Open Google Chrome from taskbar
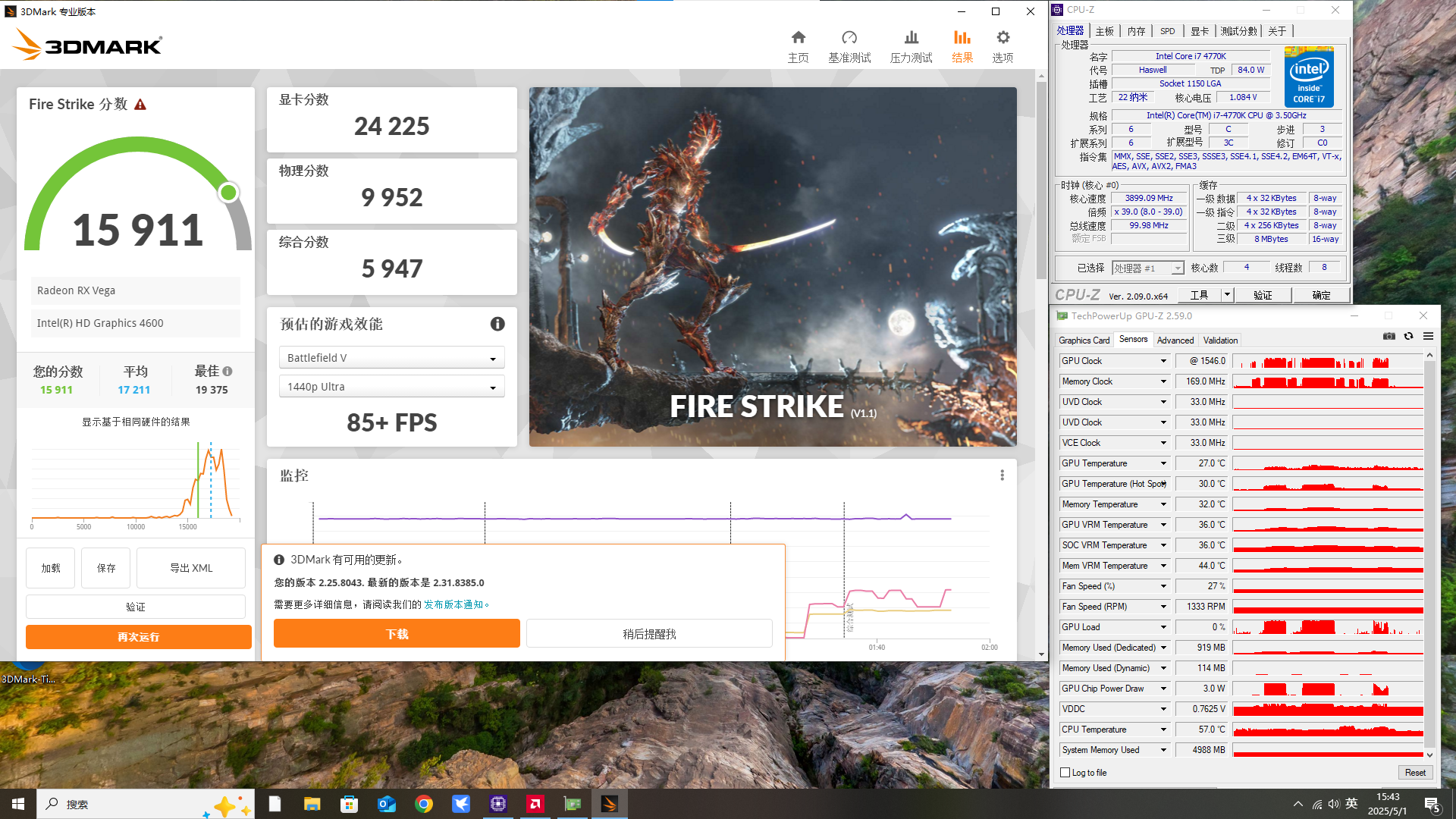The width and height of the screenshot is (1456, 819). (423, 804)
